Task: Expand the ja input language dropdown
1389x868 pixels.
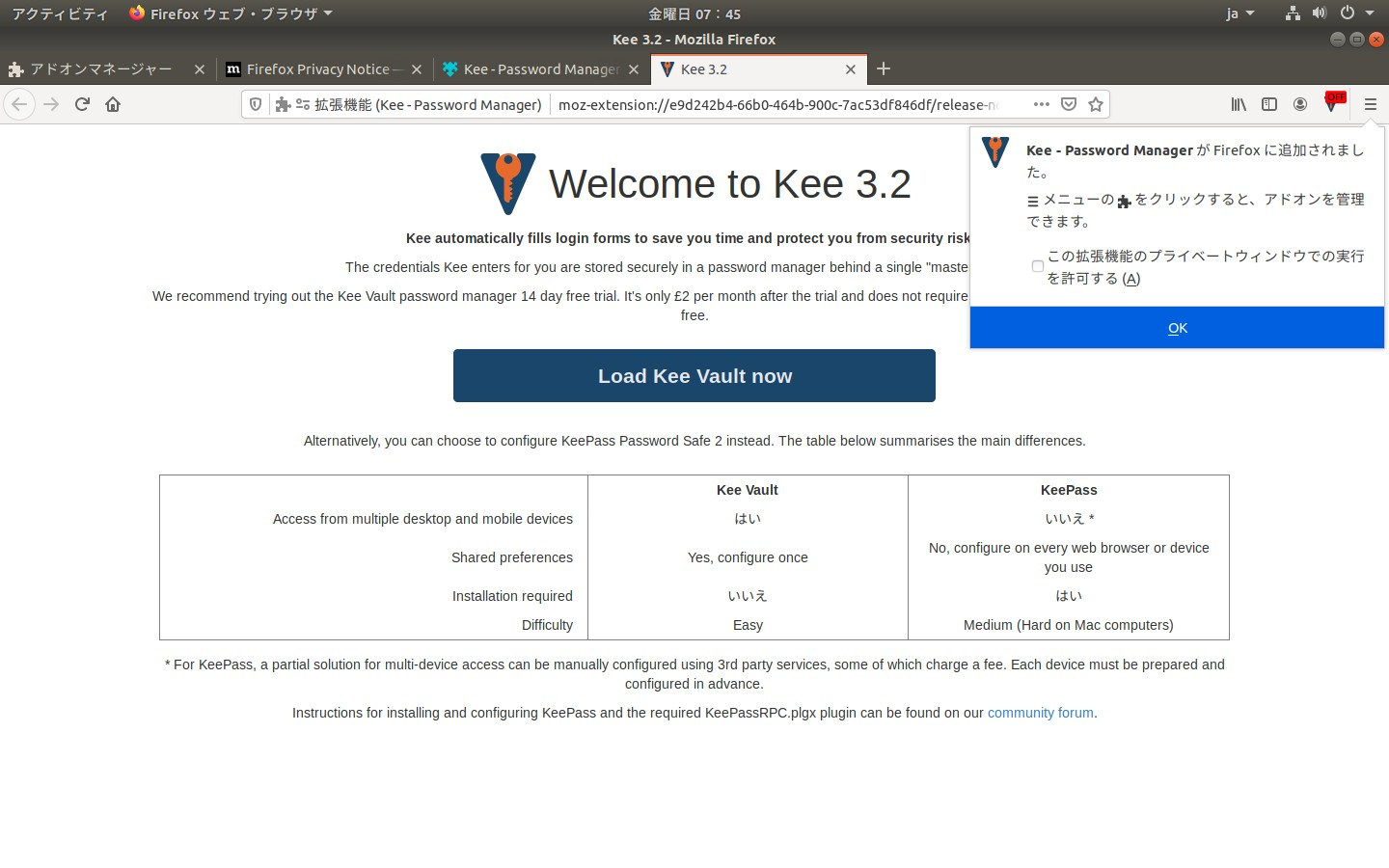Action: pyautogui.click(x=1239, y=14)
